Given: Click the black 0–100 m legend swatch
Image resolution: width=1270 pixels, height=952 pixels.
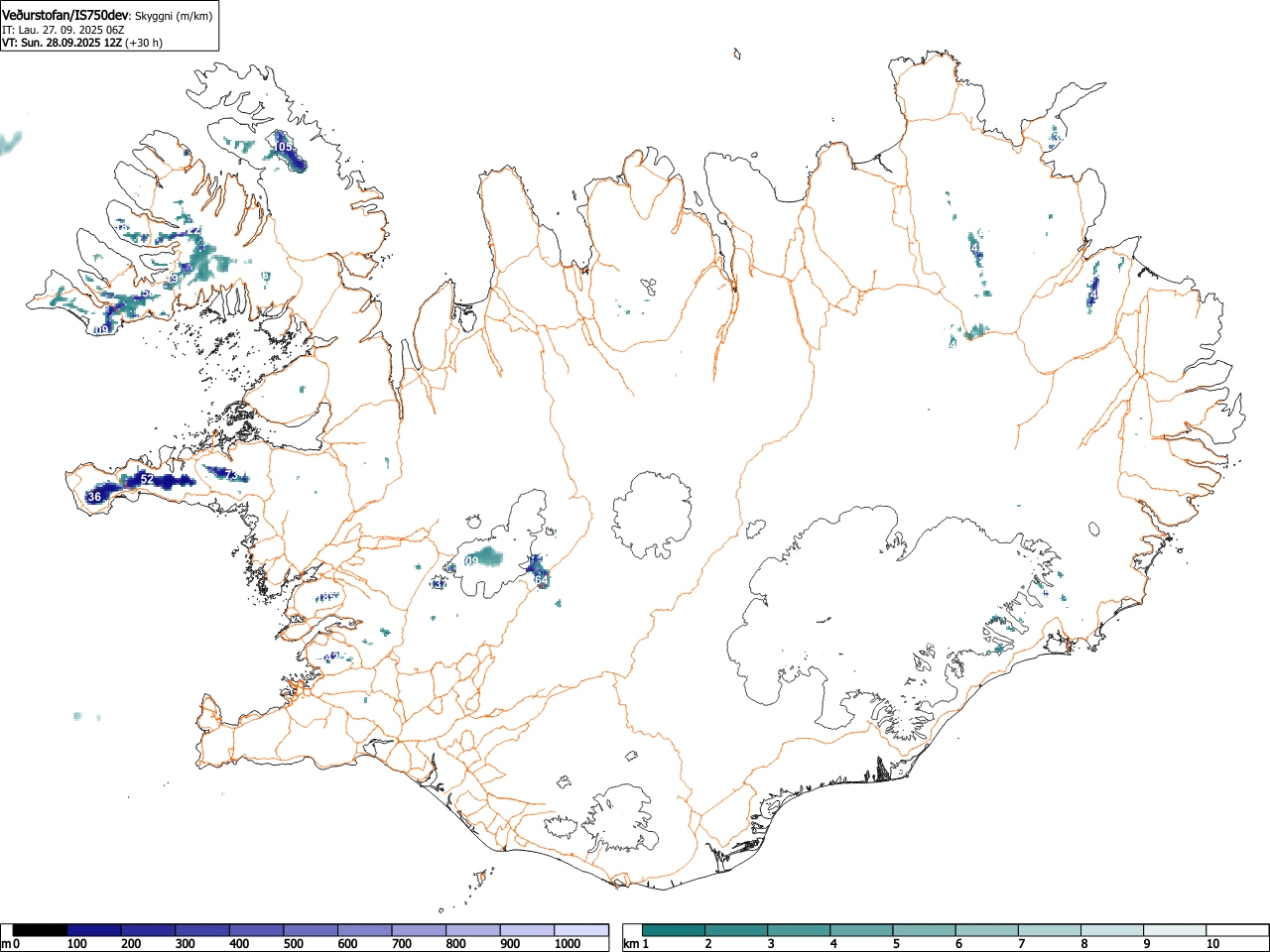Looking at the screenshot, I should coord(40,930).
